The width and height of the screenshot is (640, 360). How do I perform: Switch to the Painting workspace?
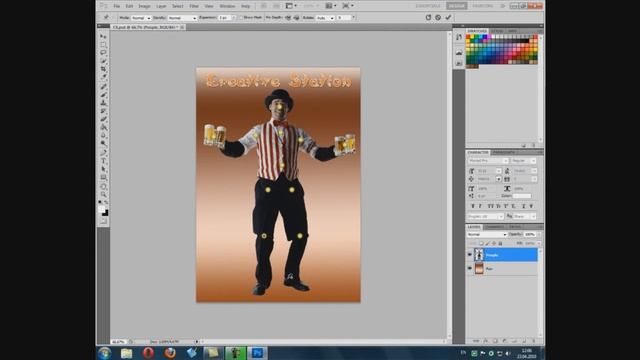point(482,6)
